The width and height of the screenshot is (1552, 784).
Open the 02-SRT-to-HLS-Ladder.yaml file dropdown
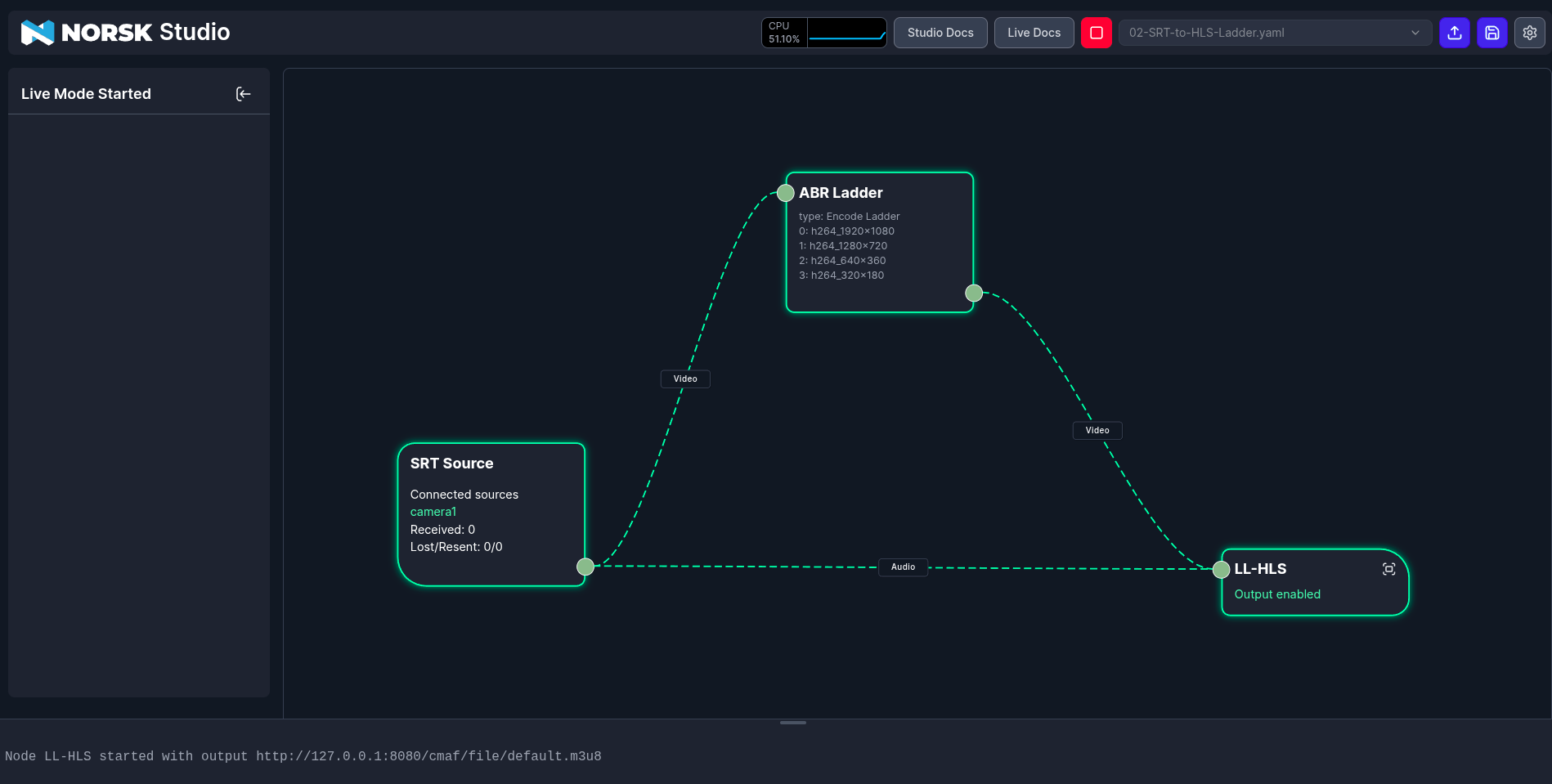pos(1275,33)
